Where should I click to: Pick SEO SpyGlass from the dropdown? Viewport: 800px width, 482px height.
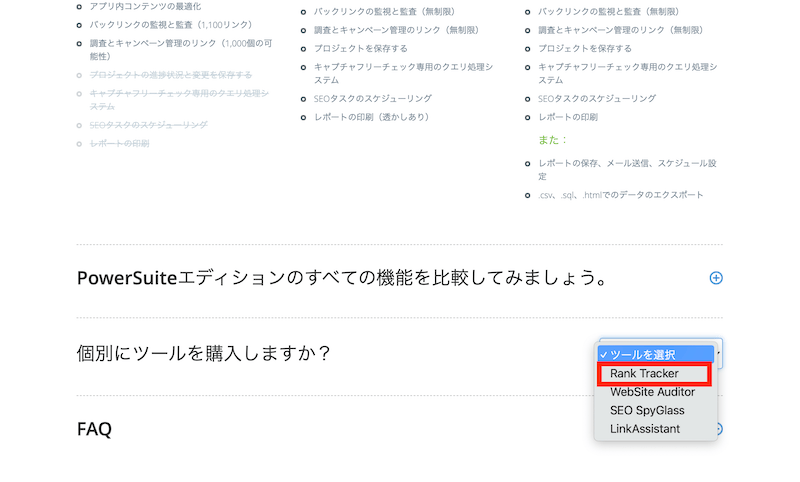point(647,411)
